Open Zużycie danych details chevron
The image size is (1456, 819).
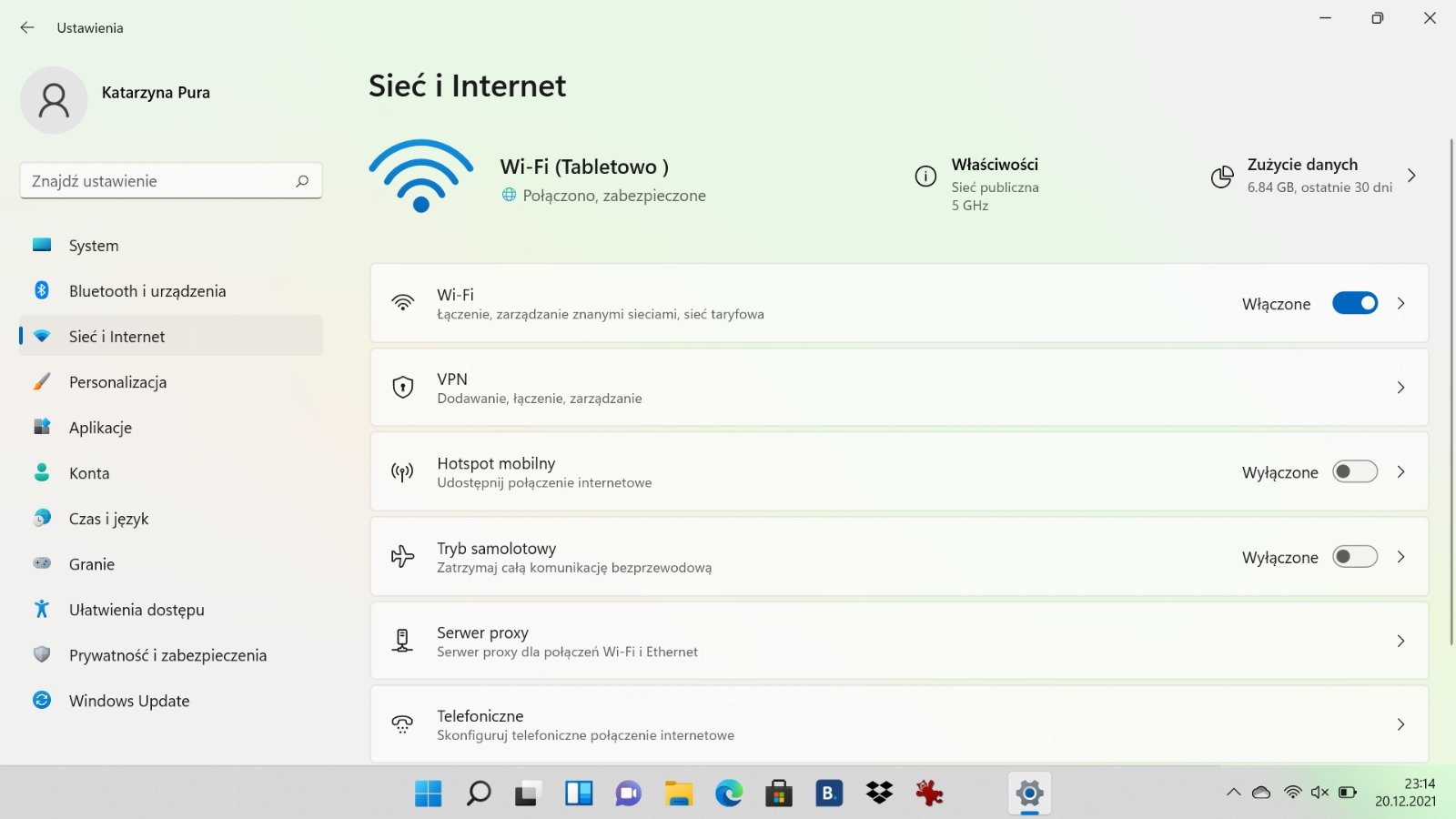1411,176
